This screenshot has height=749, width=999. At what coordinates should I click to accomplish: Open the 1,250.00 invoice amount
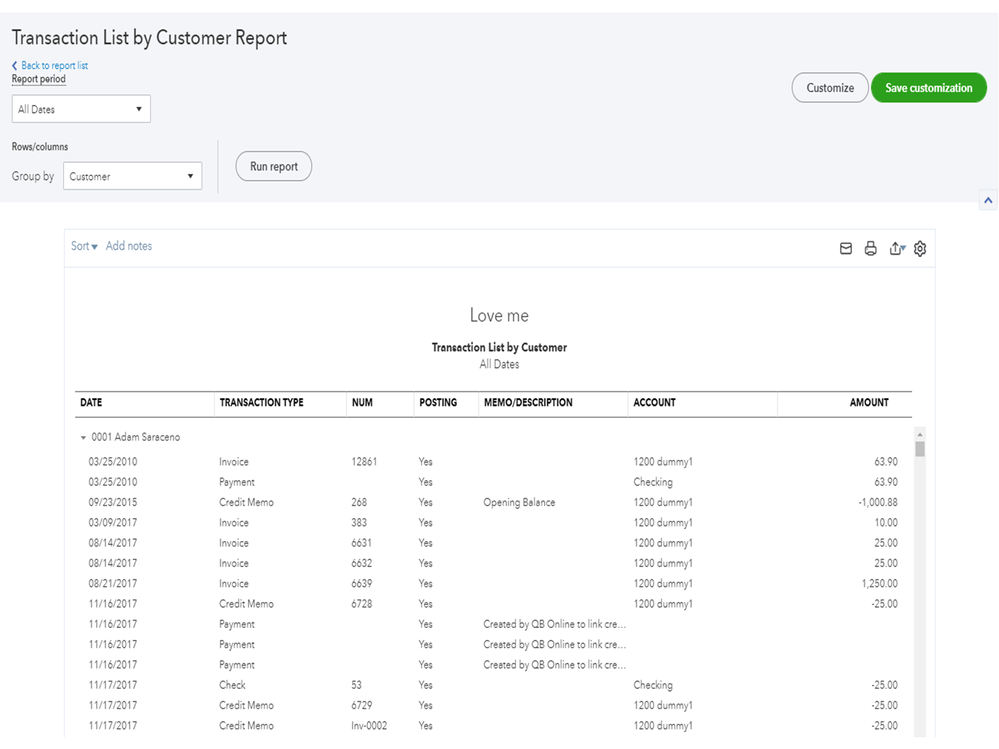tap(878, 584)
